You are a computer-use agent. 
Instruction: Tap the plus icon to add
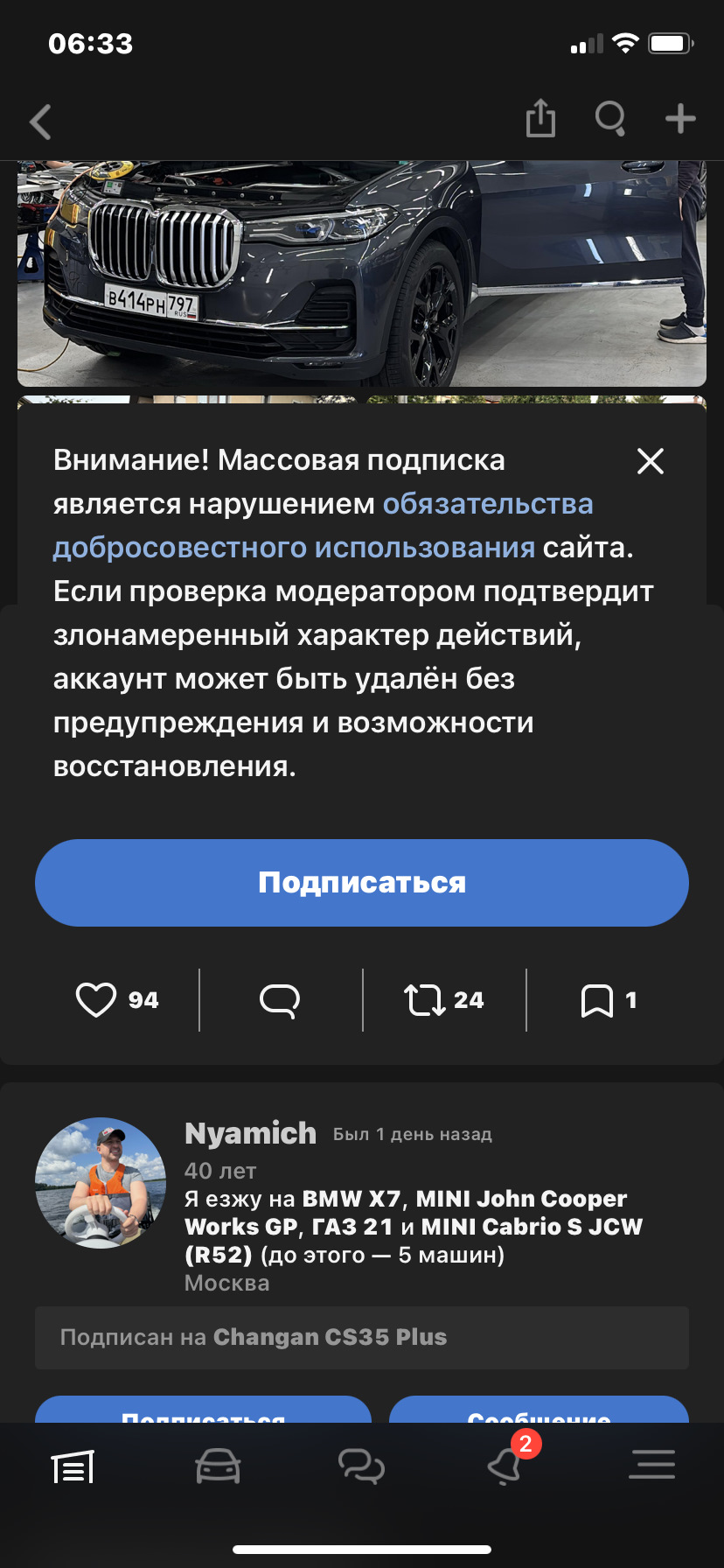pyautogui.click(x=680, y=119)
